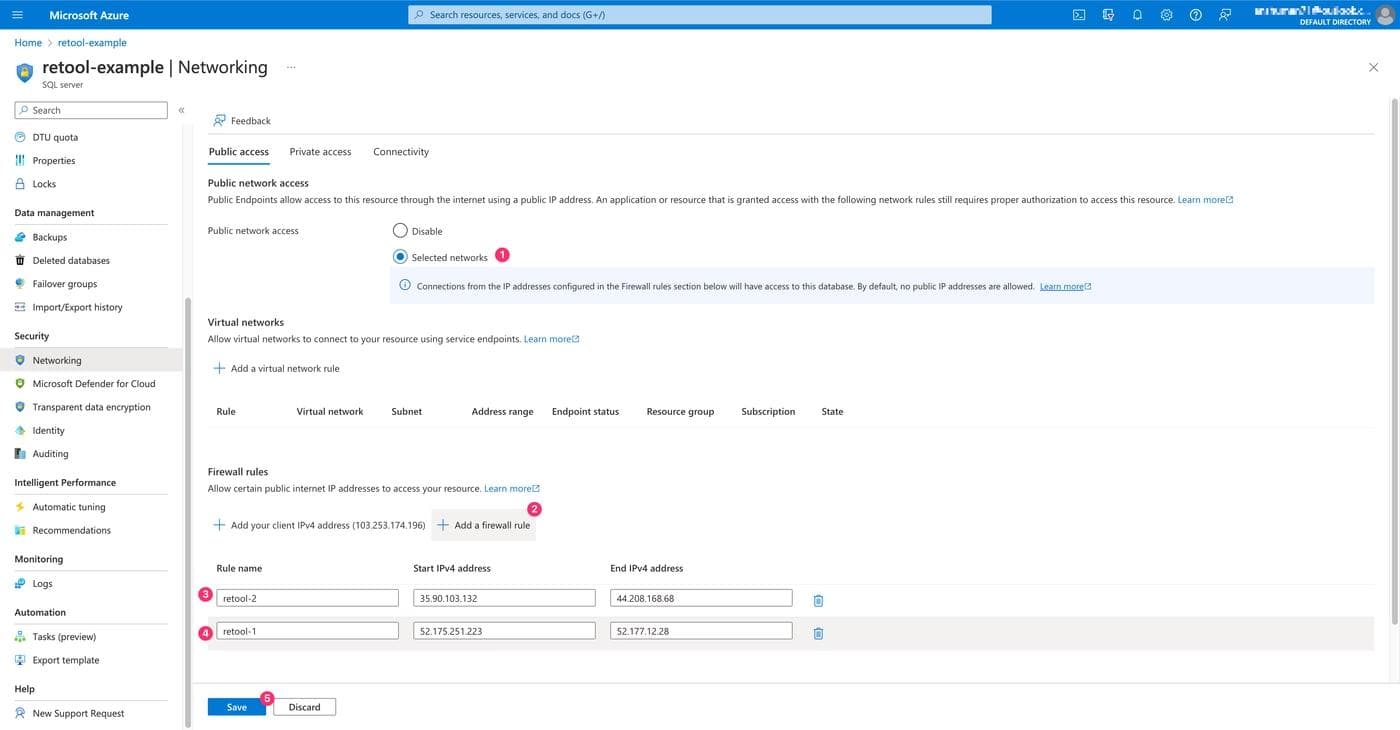Select the Selected networks radio option
This screenshot has height=730, width=1400.
point(400,257)
